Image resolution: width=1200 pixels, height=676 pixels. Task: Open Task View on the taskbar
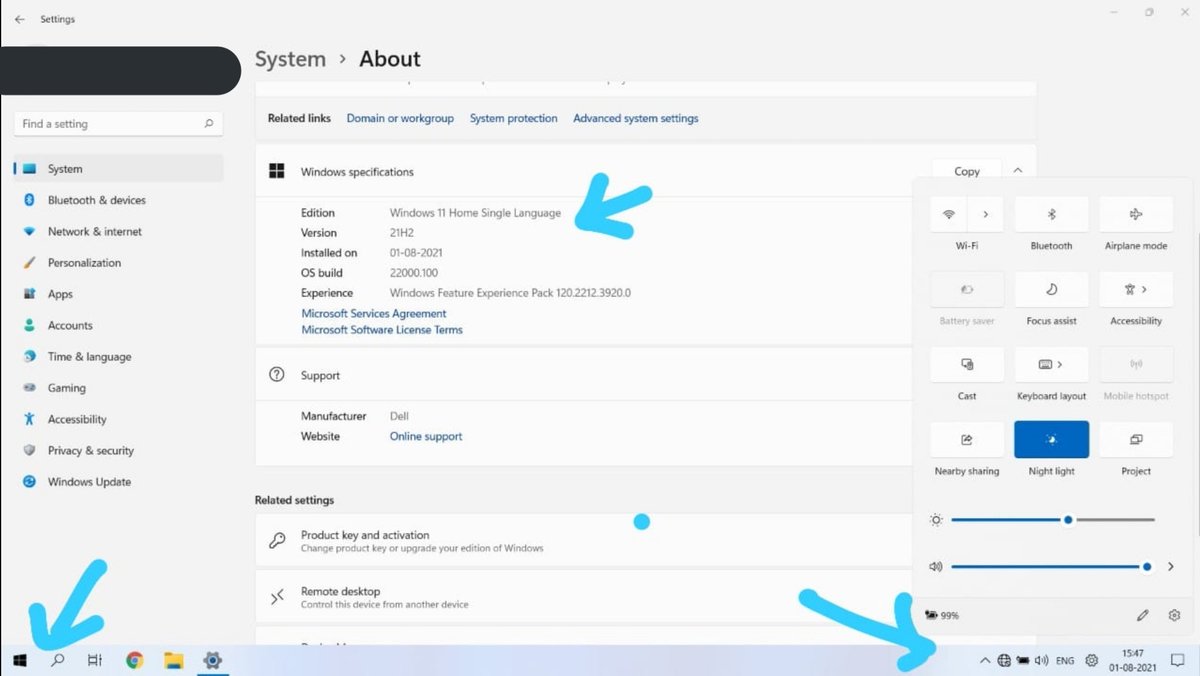tap(95, 660)
